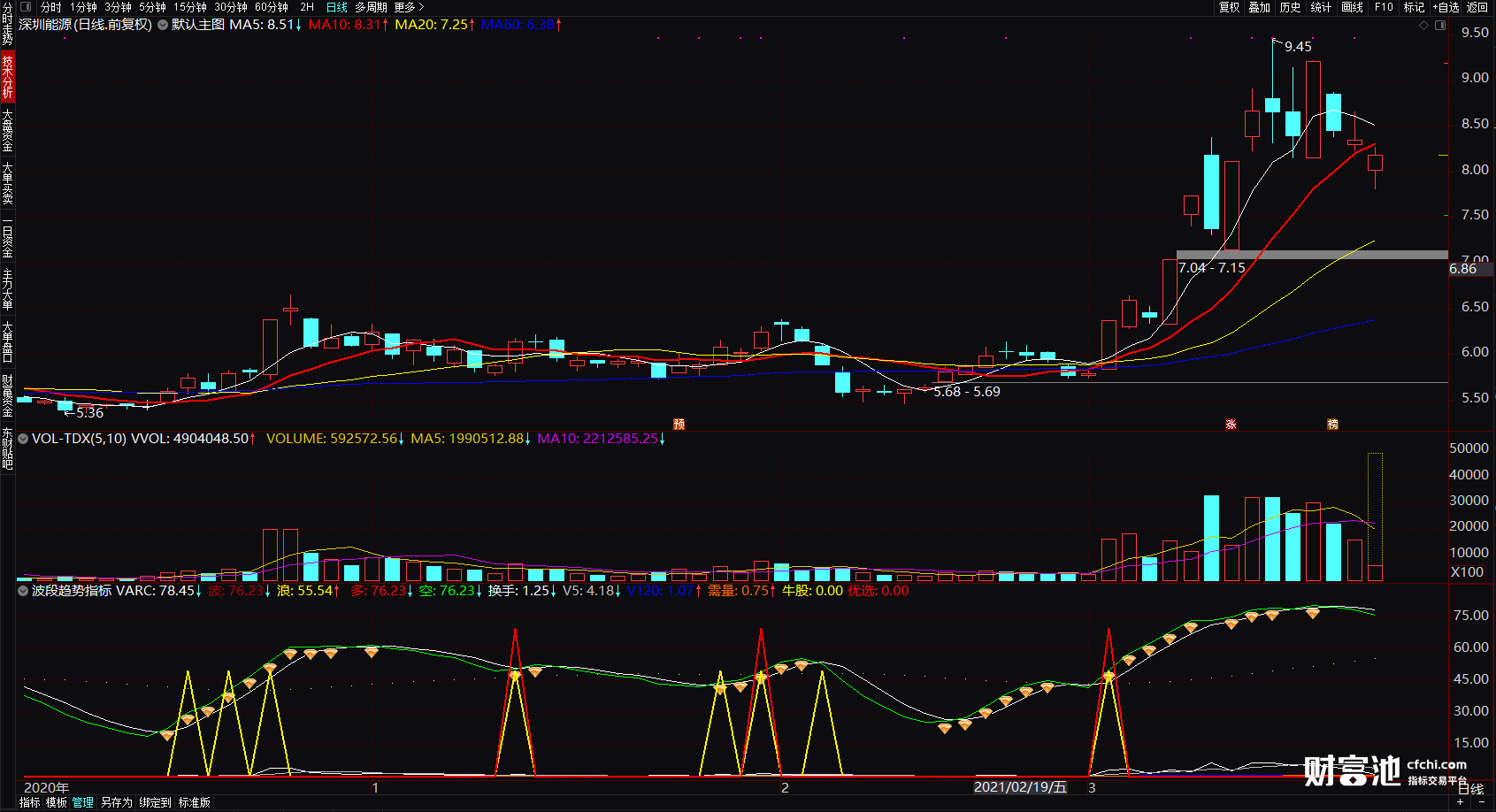Open 技术分析 sidebar tab

tap(7, 76)
